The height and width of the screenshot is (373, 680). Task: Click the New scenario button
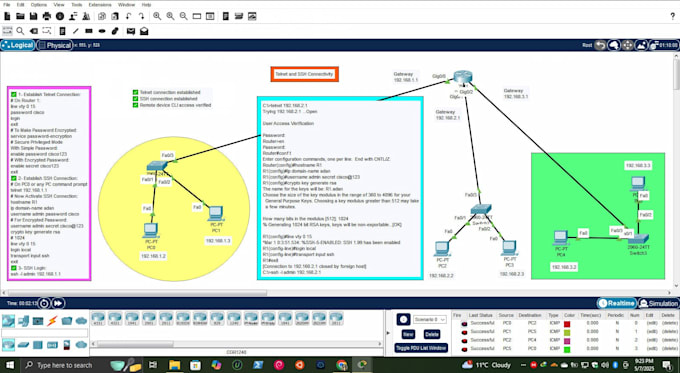[408, 334]
